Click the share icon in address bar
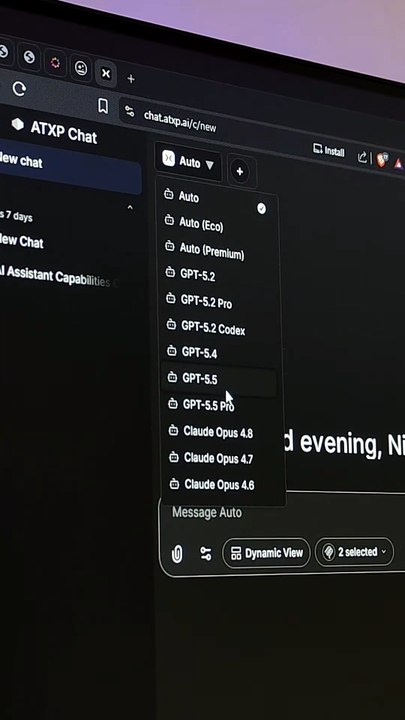Screen dimensions: 405x720 [362, 158]
